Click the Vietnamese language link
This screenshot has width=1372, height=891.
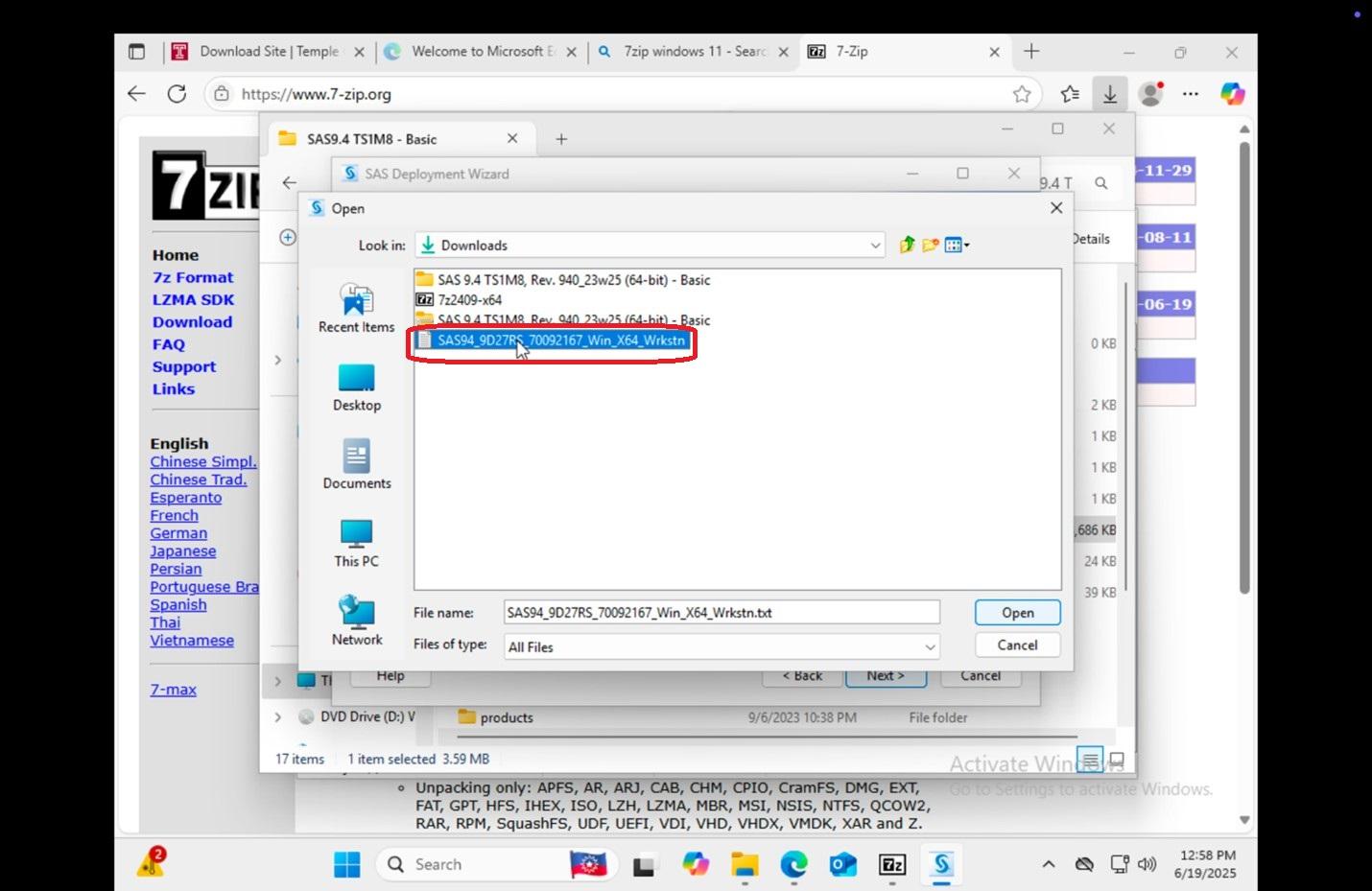coord(192,641)
